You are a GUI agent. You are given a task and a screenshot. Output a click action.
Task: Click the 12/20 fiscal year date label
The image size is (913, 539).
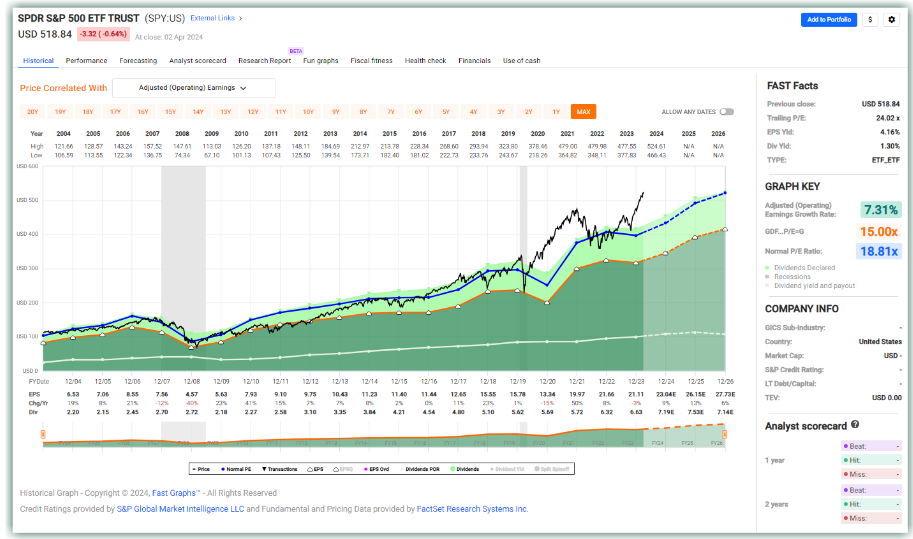click(x=547, y=382)
